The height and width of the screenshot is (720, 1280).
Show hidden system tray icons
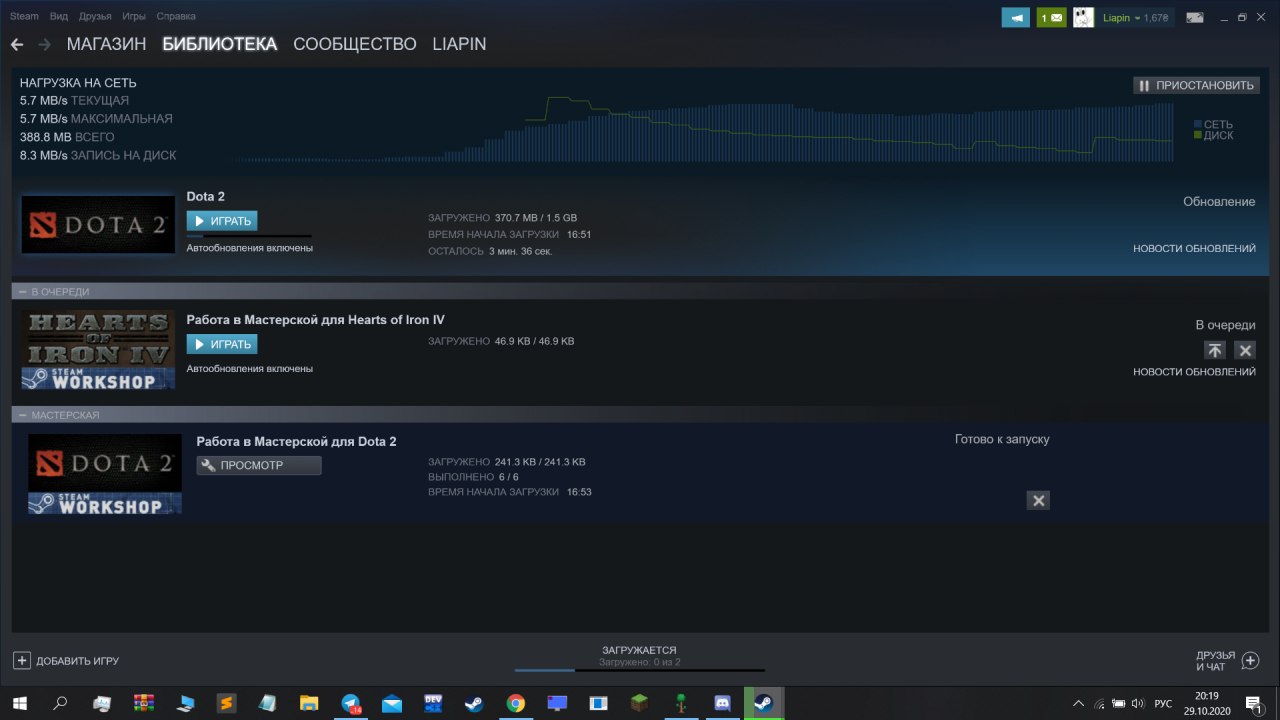click(x=1078, y=703)
